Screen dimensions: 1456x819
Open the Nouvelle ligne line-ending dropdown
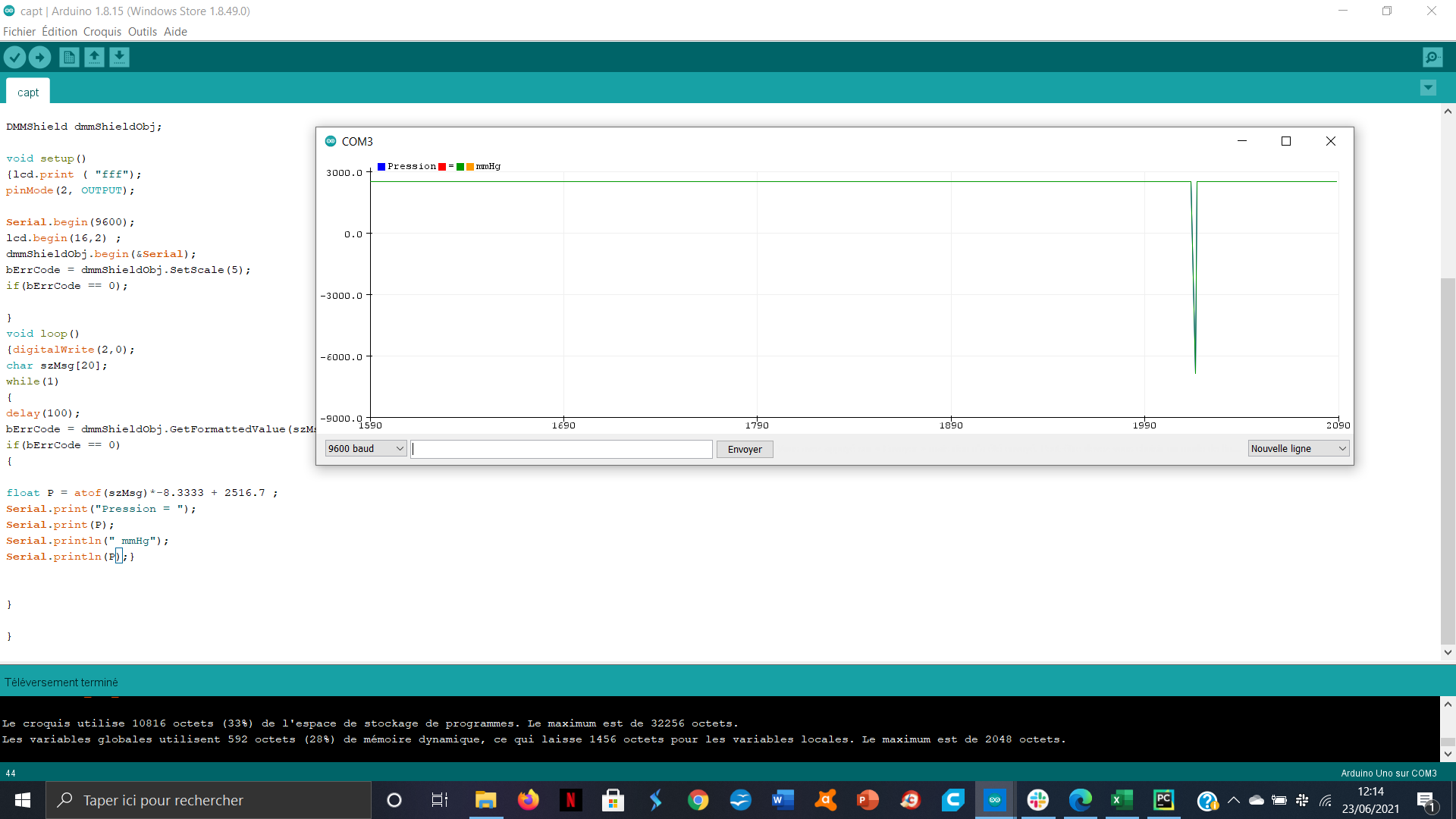(x=1298, y=448)
